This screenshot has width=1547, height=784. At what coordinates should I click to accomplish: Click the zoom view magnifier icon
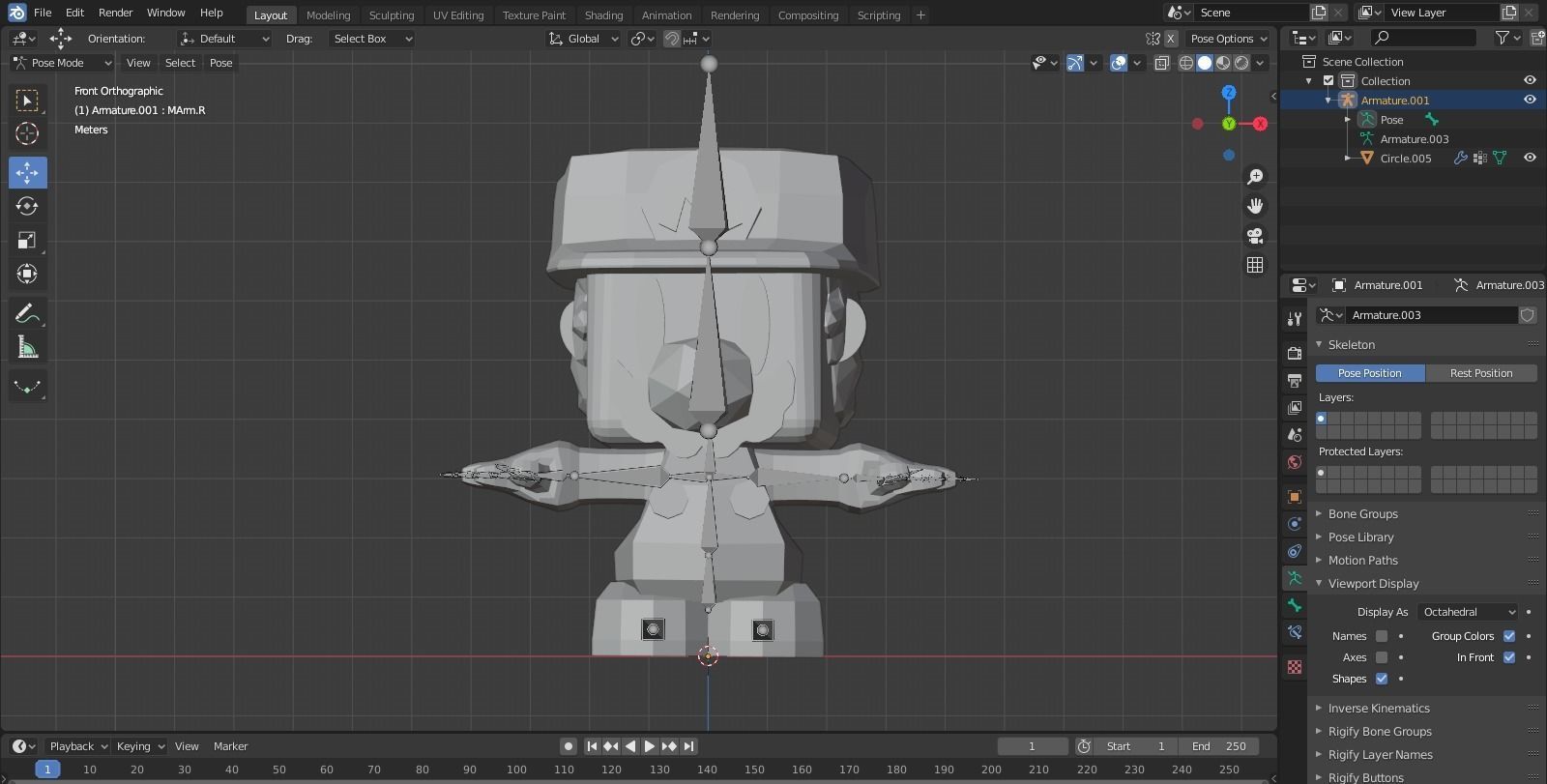pos(1255,177)
